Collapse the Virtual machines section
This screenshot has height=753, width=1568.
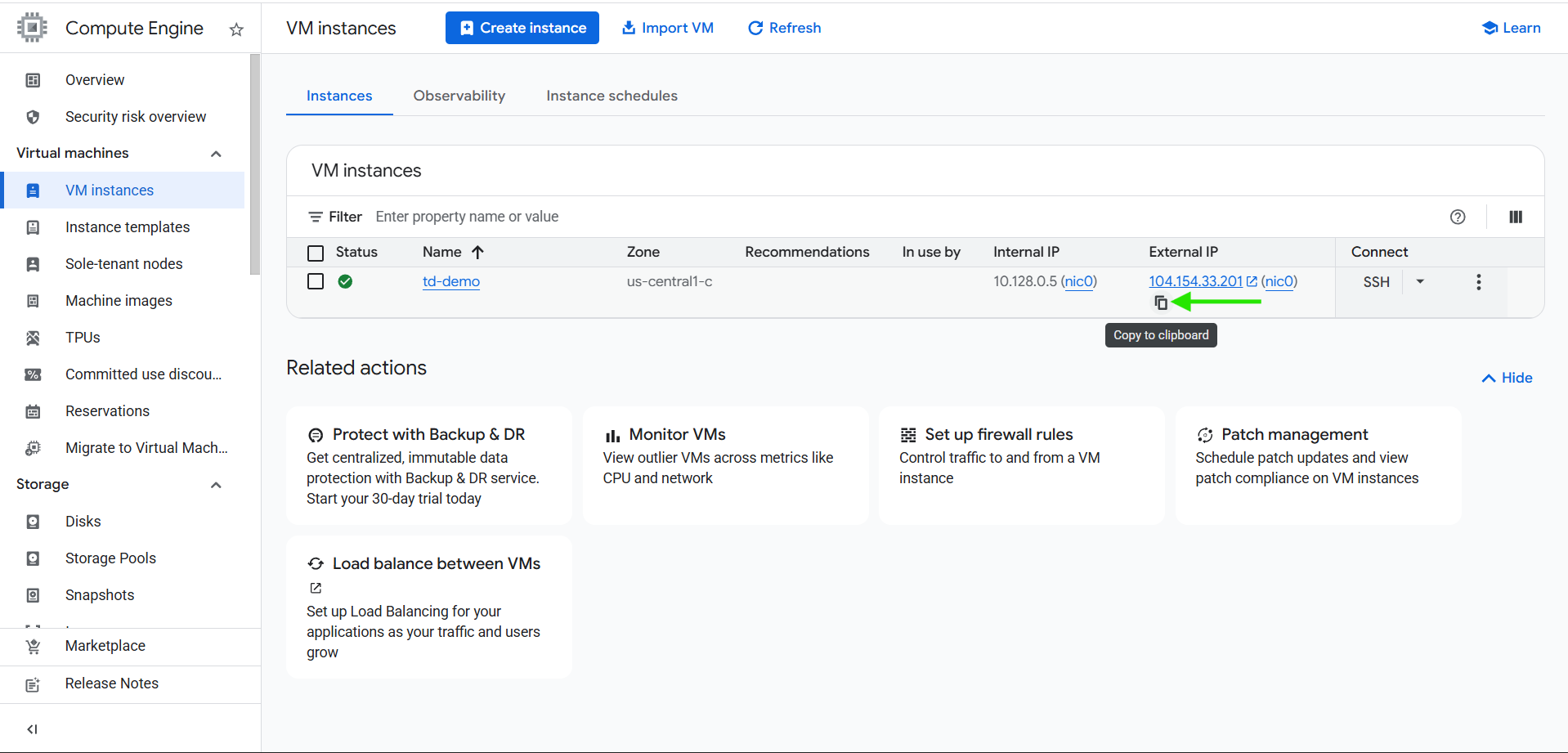(x=216, y=153)
